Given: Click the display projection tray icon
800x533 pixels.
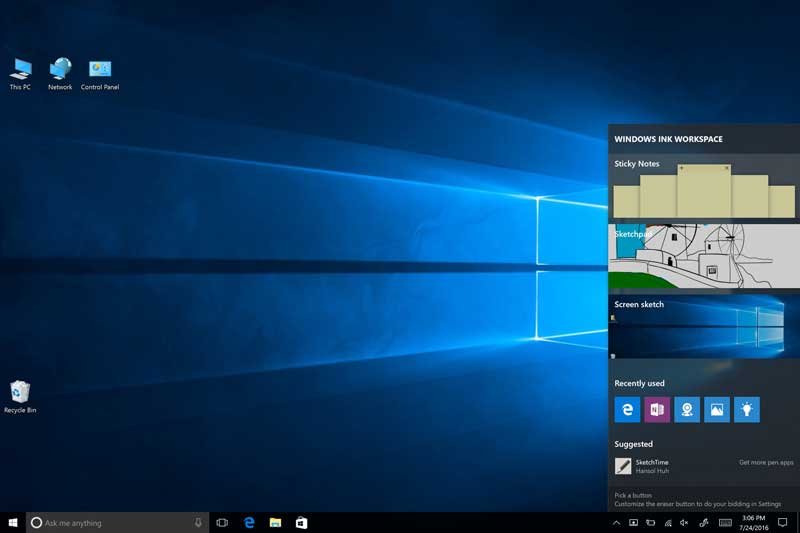Looking at the screenshot, I should tap(633, 523).
